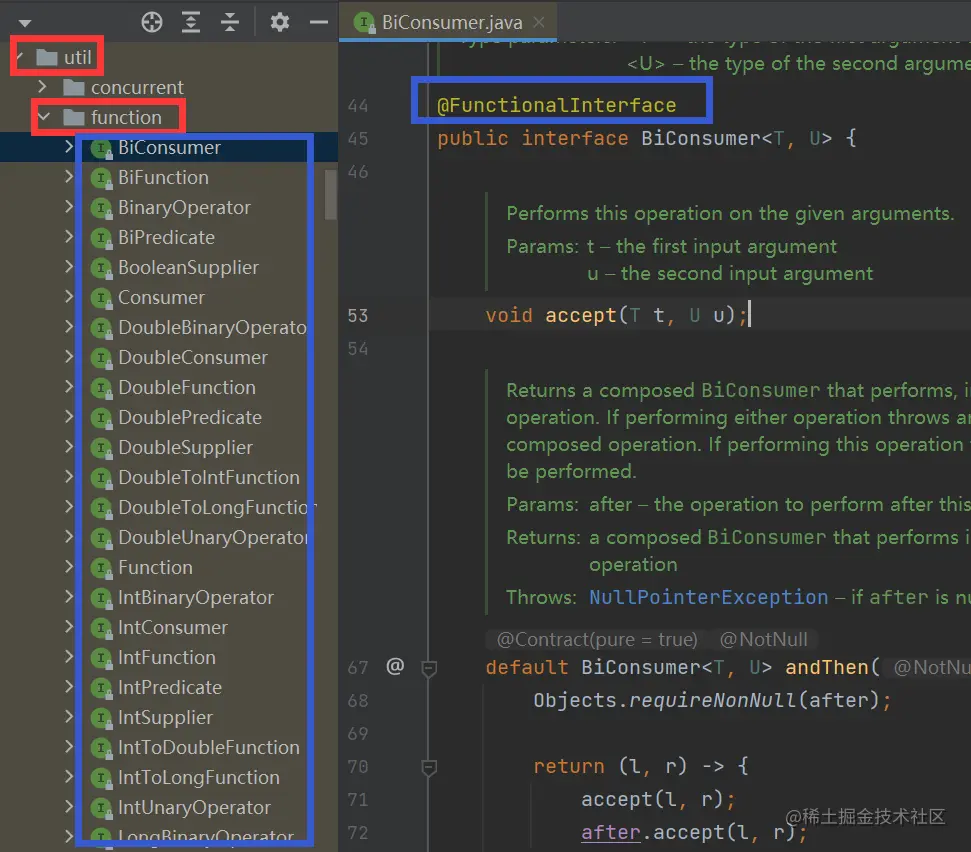Expand the concurrent folder
Viewport: 971px width, 852px height.
[x=42, y=87]
